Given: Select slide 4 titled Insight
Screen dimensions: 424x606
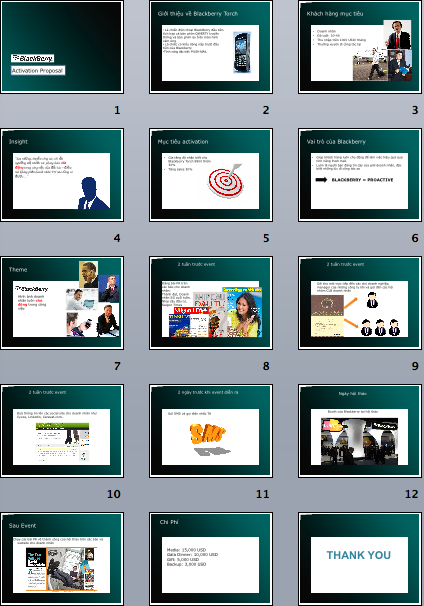Looking at the screenshot, I should pos(62,175).
